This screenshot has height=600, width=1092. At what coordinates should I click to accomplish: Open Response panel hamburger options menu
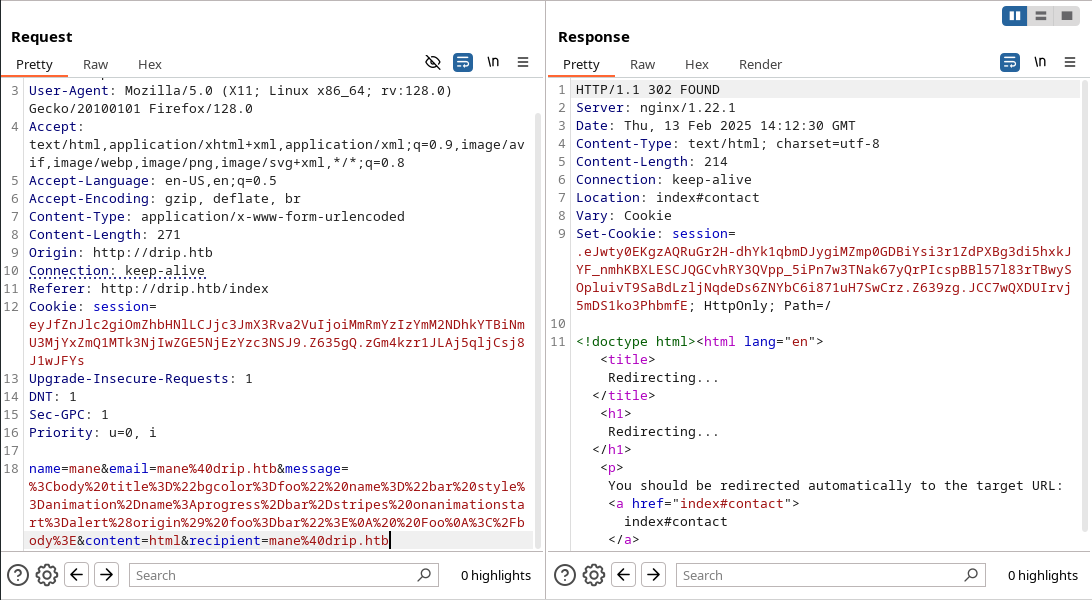(x=1070, y=62)
